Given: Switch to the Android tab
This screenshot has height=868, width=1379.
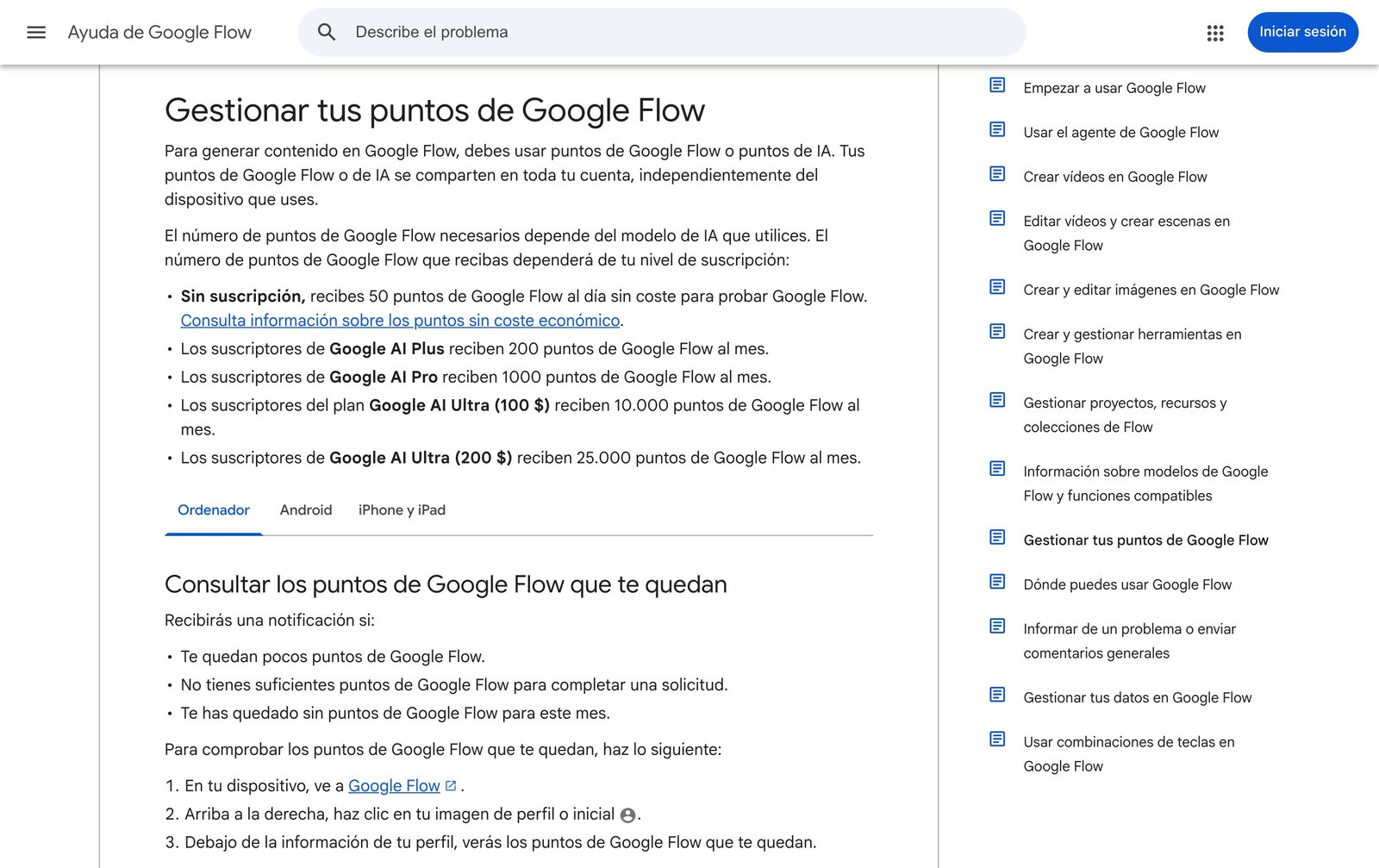Looking at the screenshot, I should [306, 510].
